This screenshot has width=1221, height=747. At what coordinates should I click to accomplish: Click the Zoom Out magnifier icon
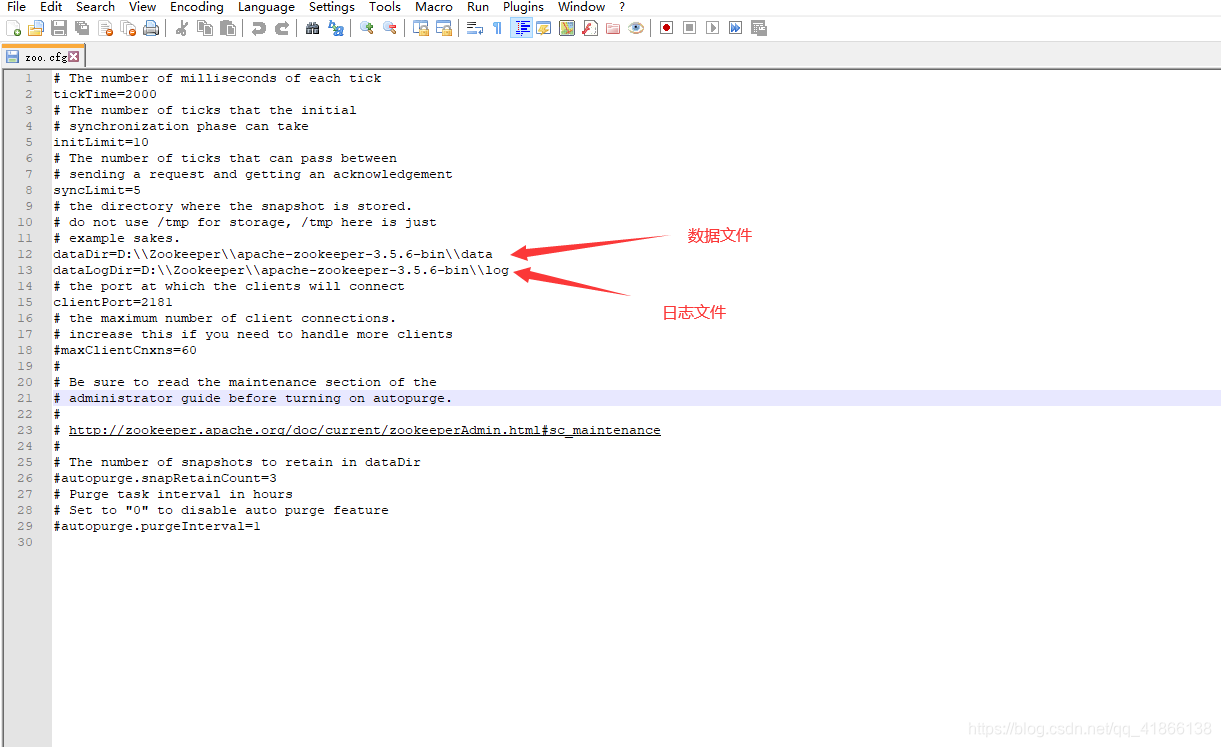pyautogui.click(x=389, y=28)
